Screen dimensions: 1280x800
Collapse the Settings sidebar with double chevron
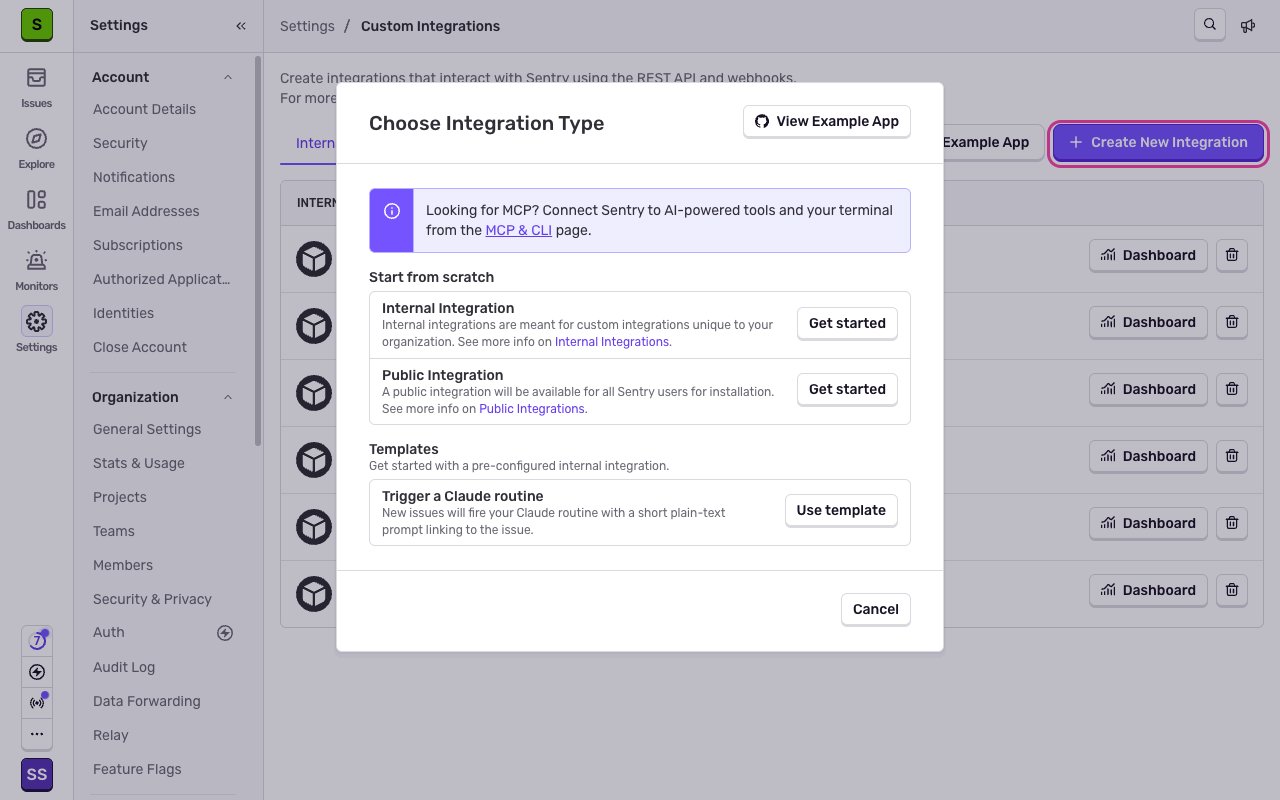point(241,26)
